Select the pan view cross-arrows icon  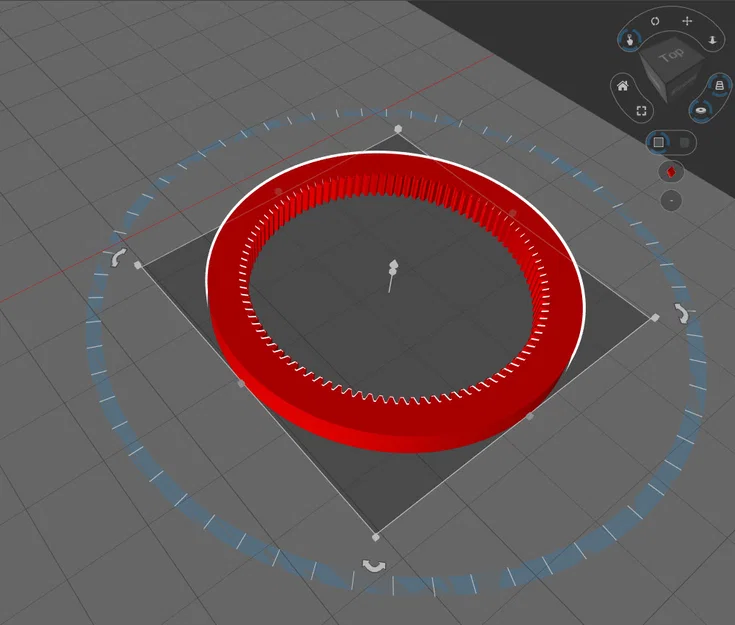tap(687, 21)
